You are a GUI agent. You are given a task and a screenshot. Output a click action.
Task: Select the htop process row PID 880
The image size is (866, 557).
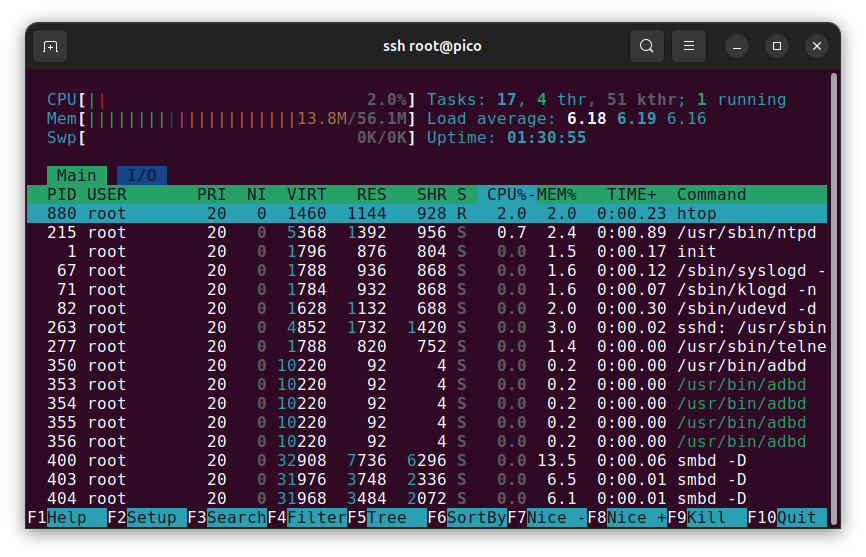427,214
